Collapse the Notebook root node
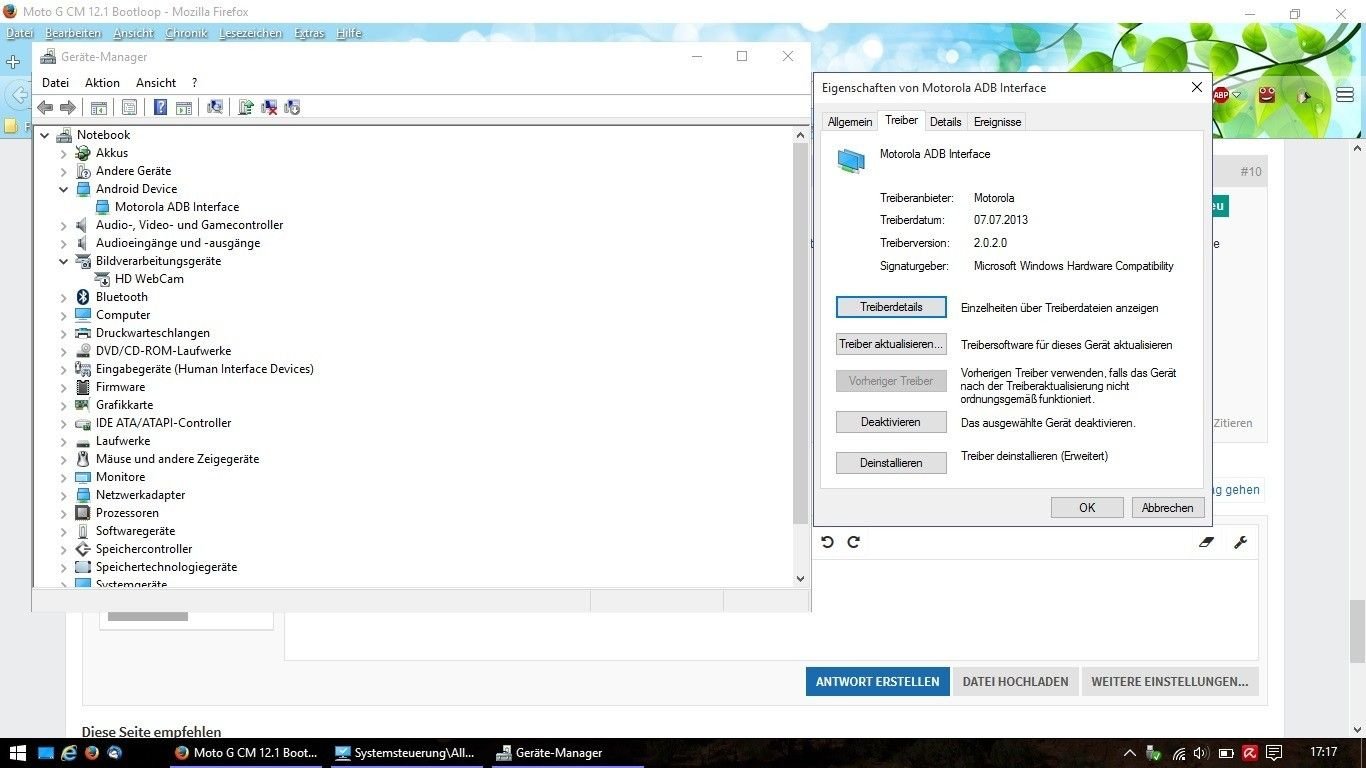1366x768 pixels. point(44,135)
